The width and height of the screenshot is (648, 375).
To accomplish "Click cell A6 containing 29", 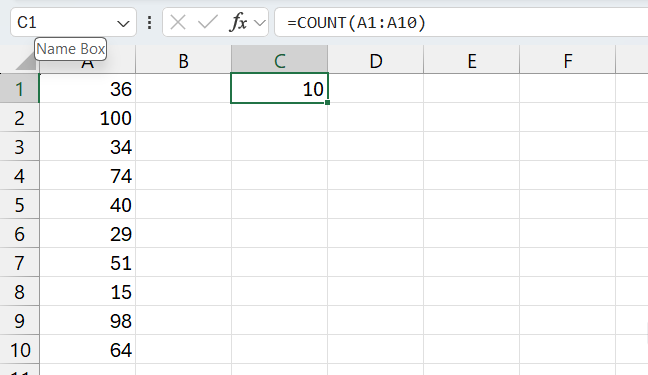I will 88,234.
